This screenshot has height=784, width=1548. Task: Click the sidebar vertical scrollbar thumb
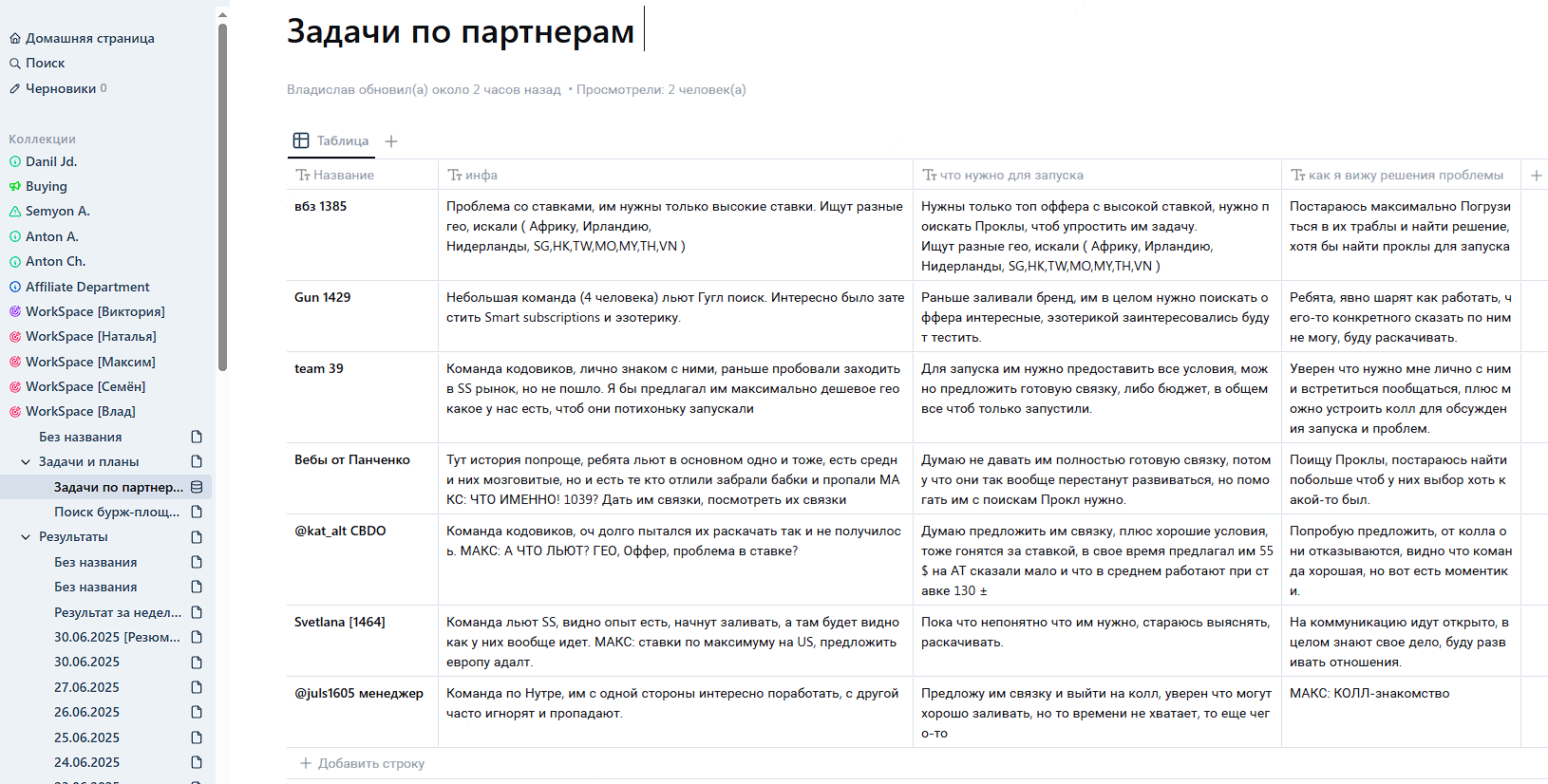222,197
